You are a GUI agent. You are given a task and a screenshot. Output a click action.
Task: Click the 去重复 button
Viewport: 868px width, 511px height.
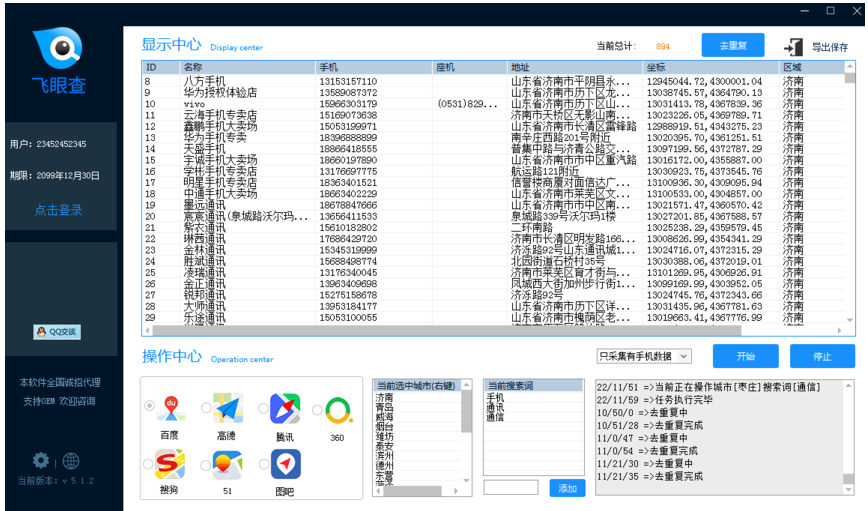pyautogui.click(x=733, y=45)
